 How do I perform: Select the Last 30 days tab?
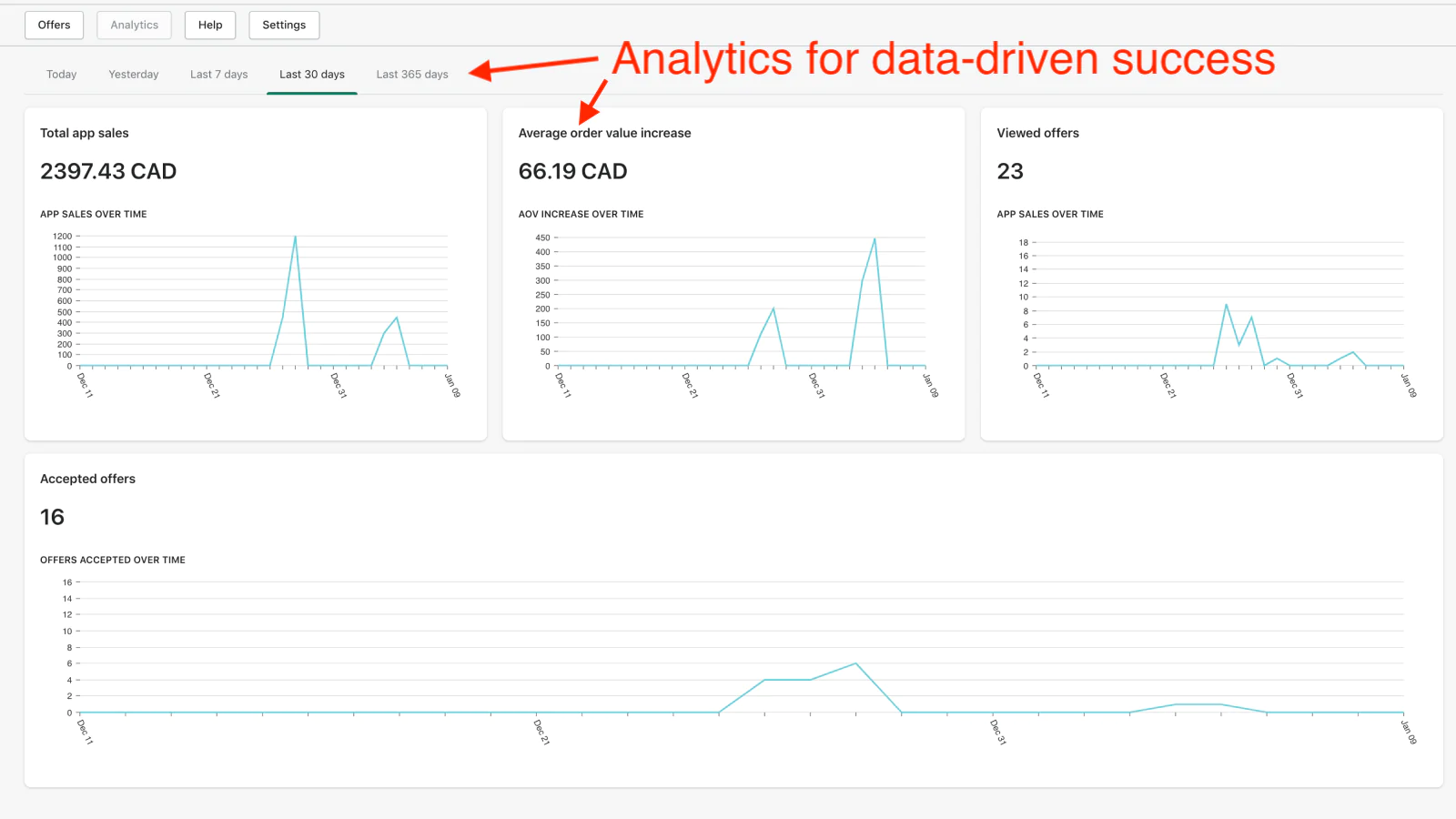pyautogui.click(x=311, y=75)
